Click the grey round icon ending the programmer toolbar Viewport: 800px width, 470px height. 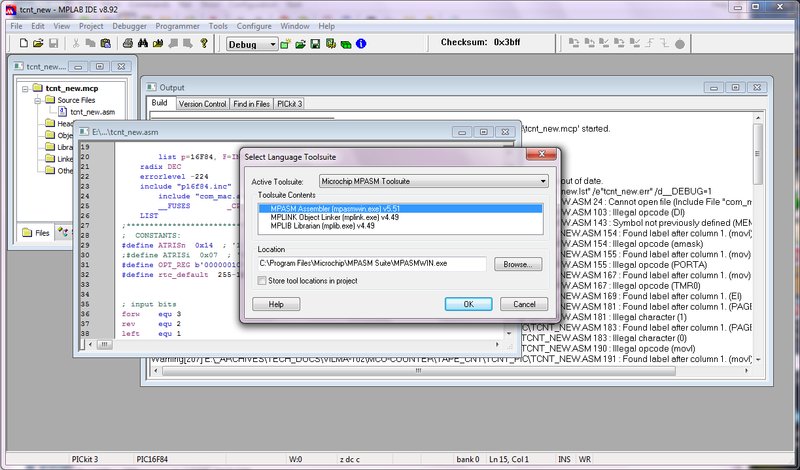(680, 44)
